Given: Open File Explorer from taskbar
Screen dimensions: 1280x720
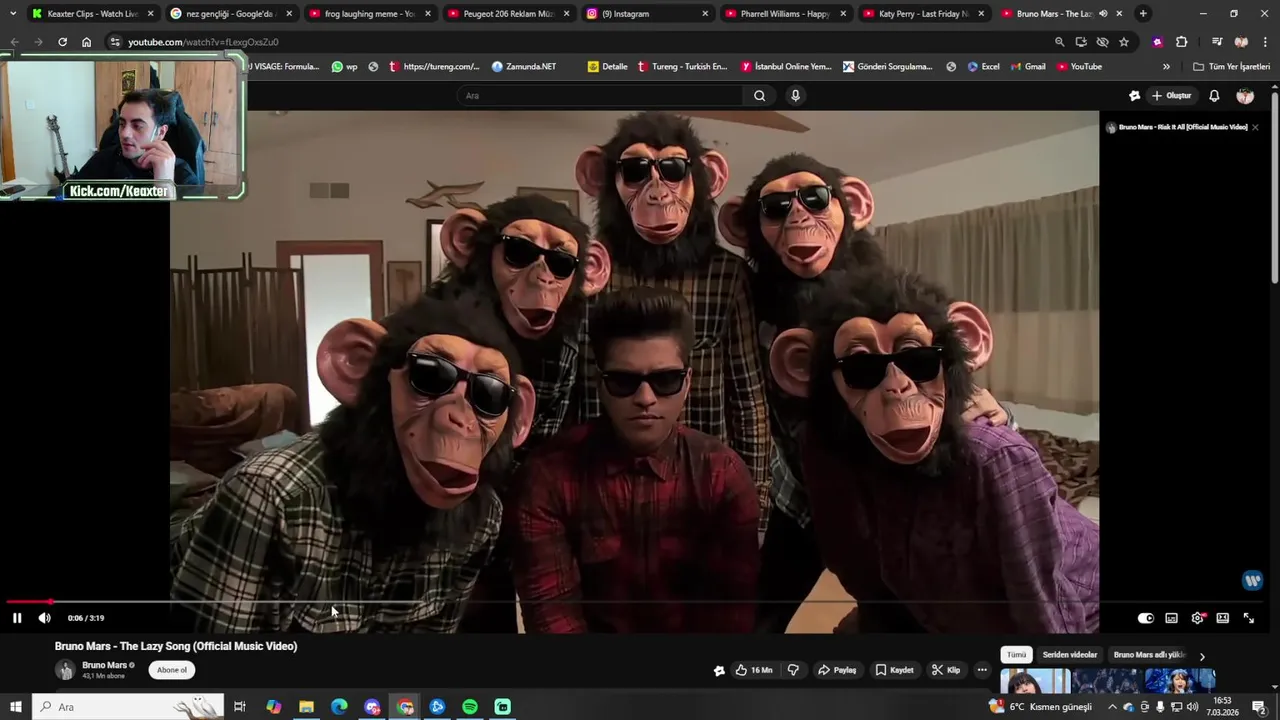Looking at the screenshot, I should click(x=306, y=707).
